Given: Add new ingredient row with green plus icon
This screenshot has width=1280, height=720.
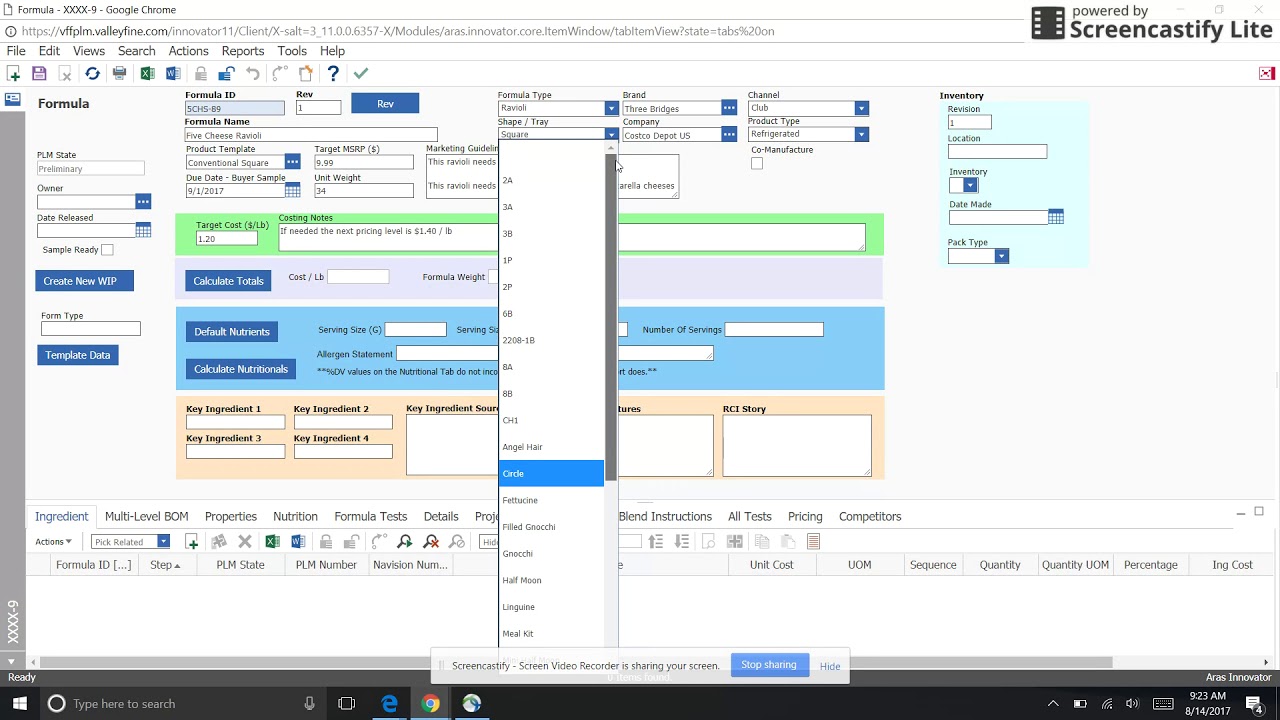Looking at the screenshot, I should 192,542.
